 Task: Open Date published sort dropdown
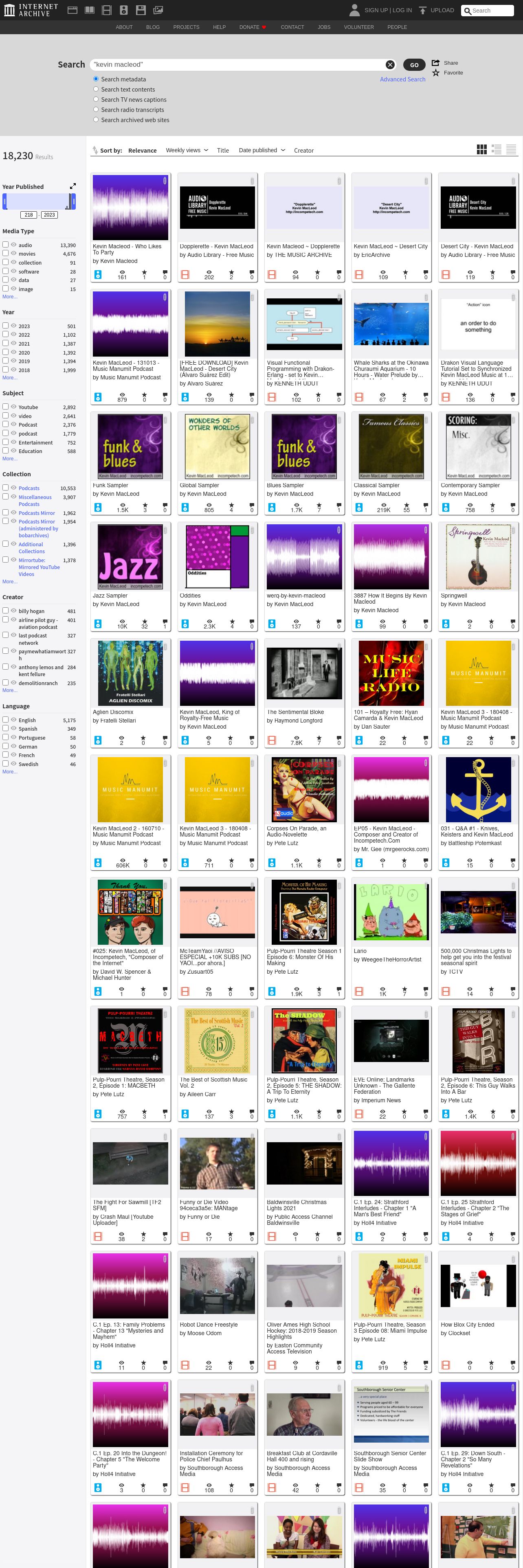[262, 150]
